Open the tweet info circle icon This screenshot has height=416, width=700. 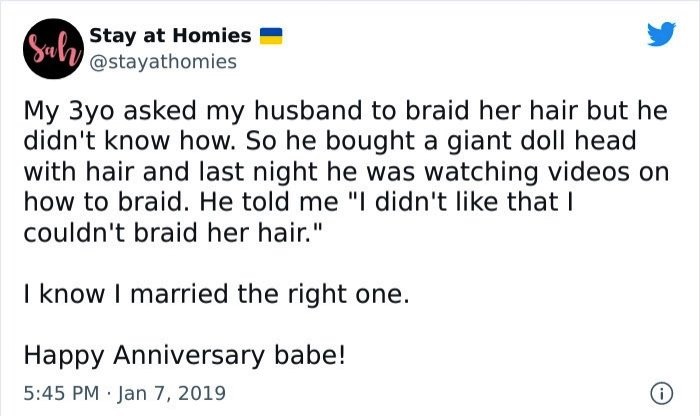tap(662, 393)
